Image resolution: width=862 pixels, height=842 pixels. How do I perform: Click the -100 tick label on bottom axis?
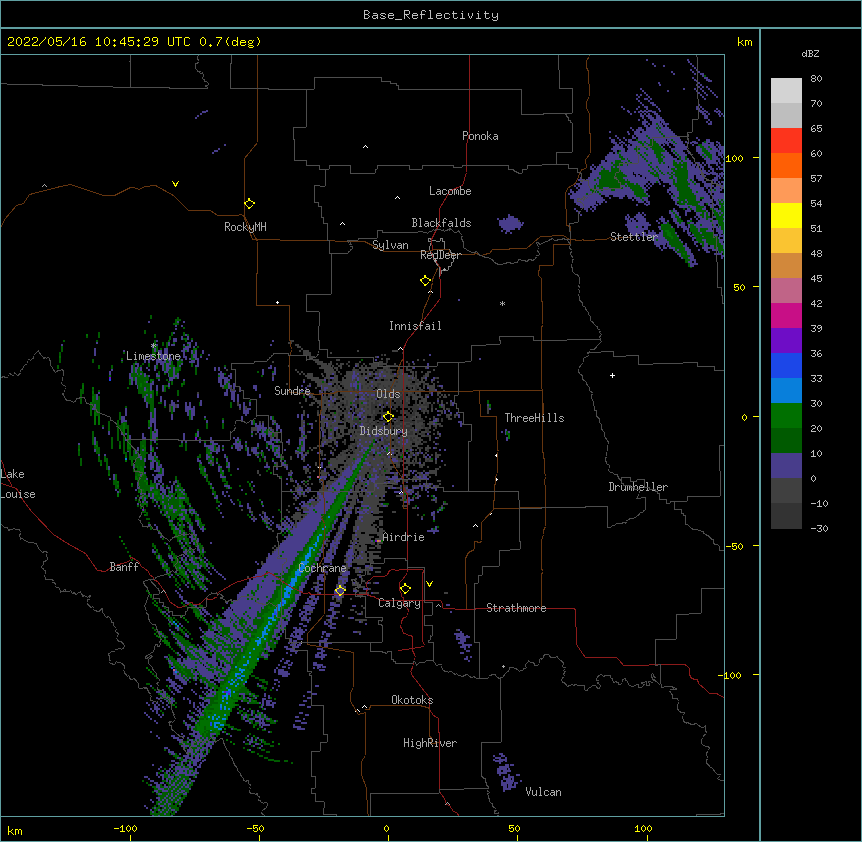(x=125, y=829)
